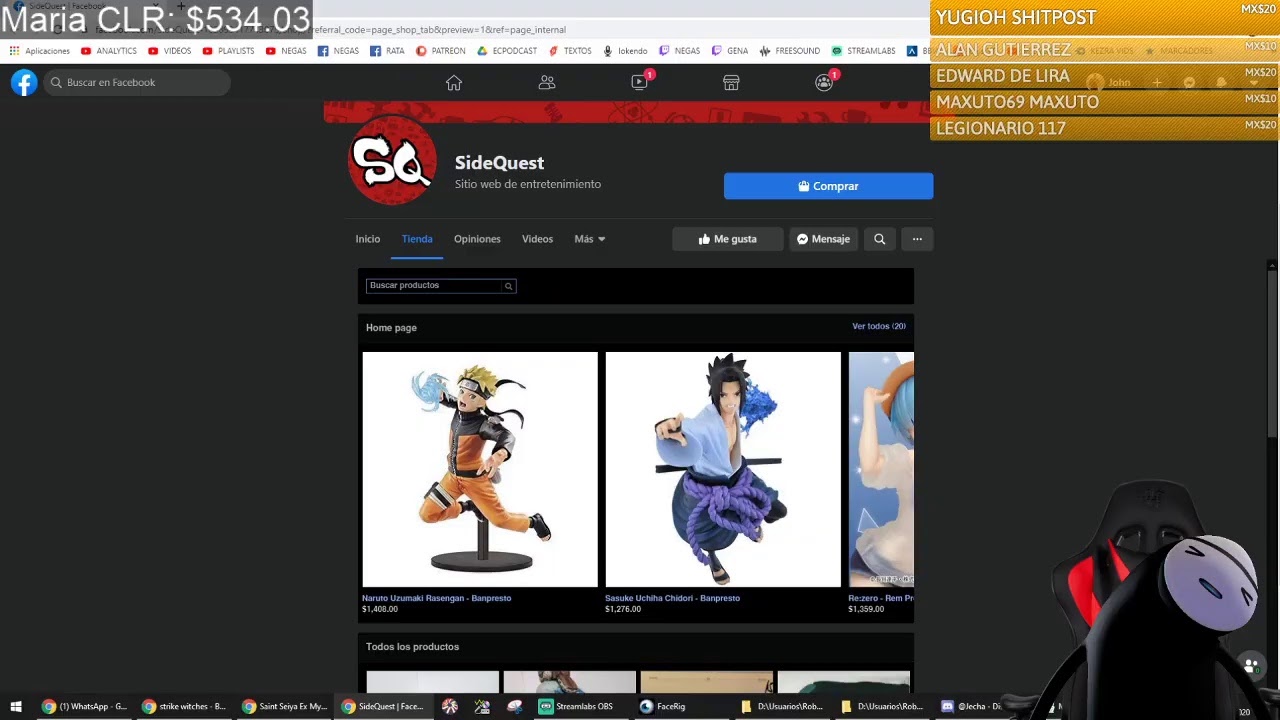The image size is (1280, 720).
Task: Open the Marketplace icon
Action: pyautogui.click(x=731, y=83)
